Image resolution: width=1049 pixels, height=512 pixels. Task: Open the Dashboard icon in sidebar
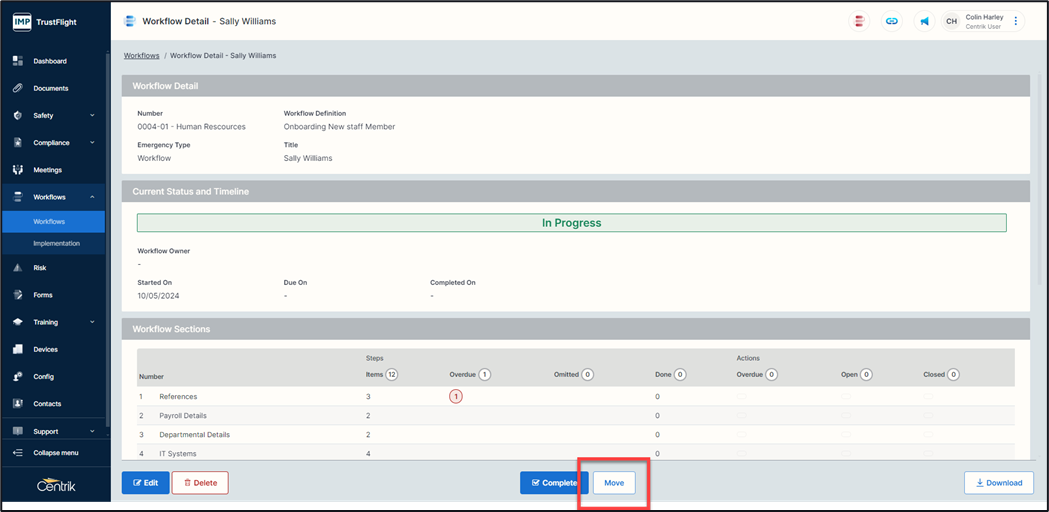click(18, 61)
